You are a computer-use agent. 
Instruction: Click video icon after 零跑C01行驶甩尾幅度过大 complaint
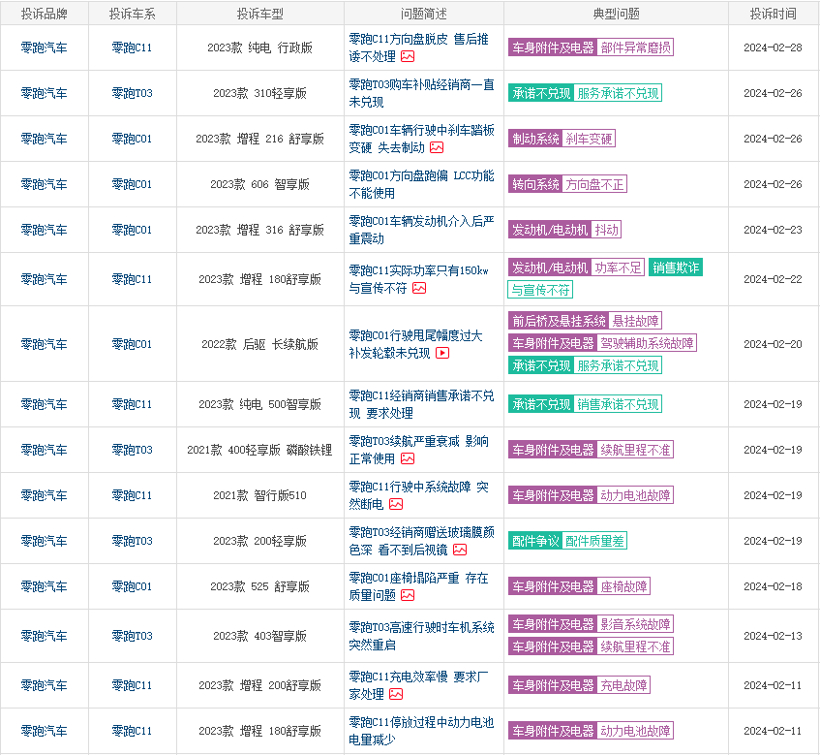[x=442, y=353]
